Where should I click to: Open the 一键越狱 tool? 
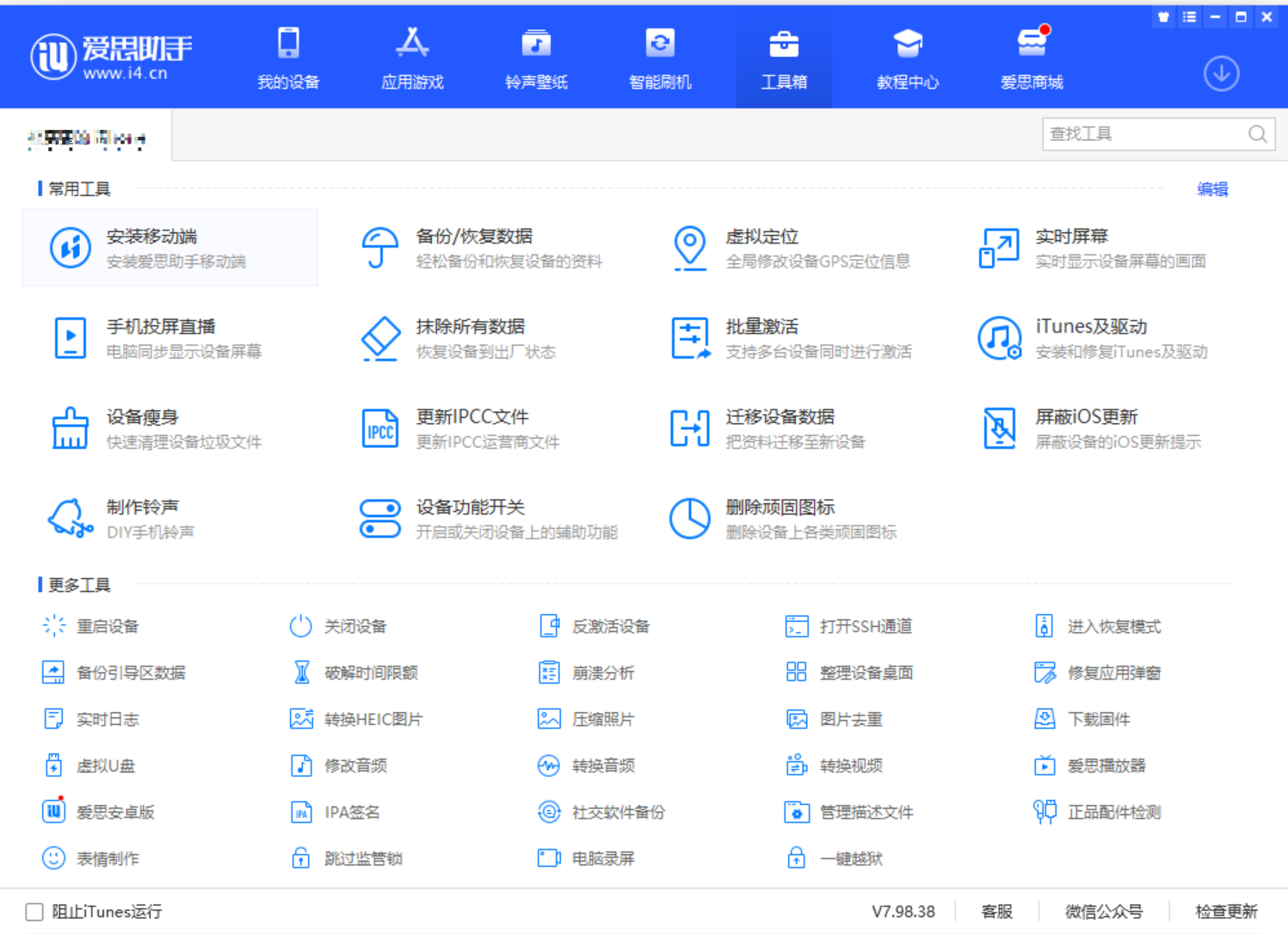click(835, 857)
